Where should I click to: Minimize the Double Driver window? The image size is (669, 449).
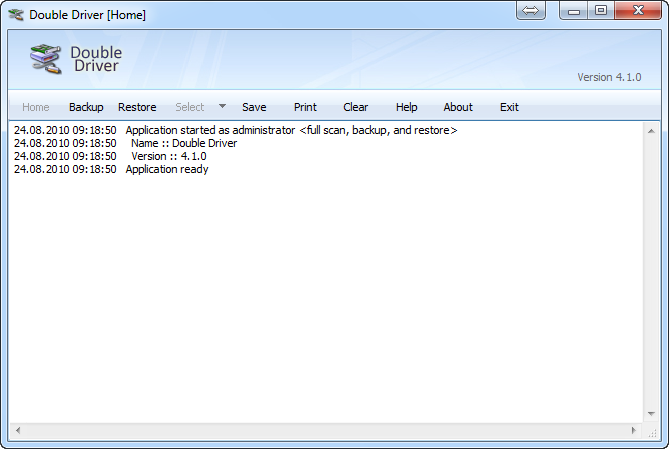pos(574,10)
